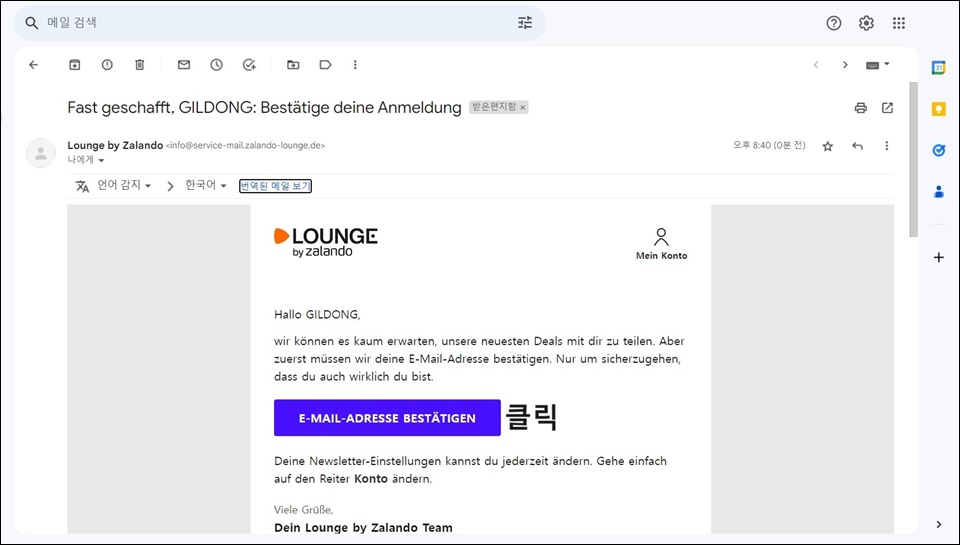Archive this email
The width and height of the screenshot is (960, 545).
(75, 65)
